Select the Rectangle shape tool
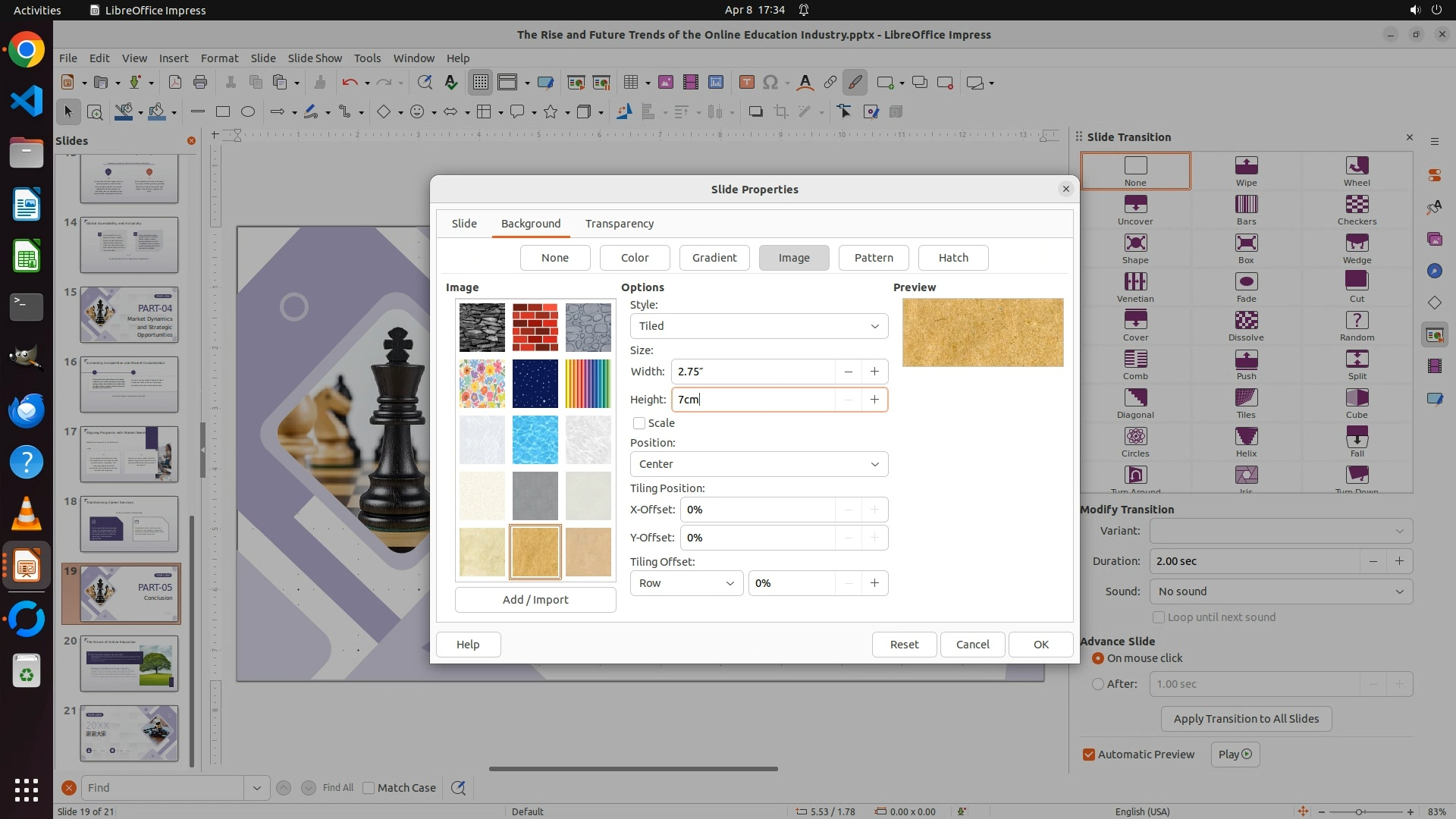This screenshot has height=819, width=1456. point(223,112)
